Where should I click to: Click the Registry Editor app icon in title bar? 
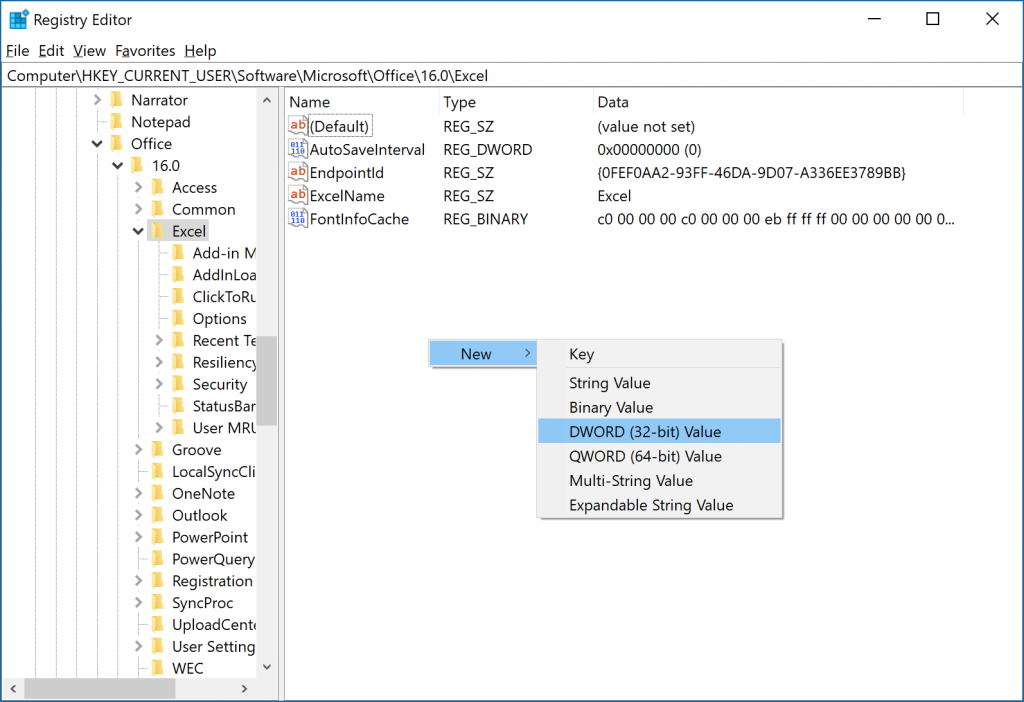18,20
